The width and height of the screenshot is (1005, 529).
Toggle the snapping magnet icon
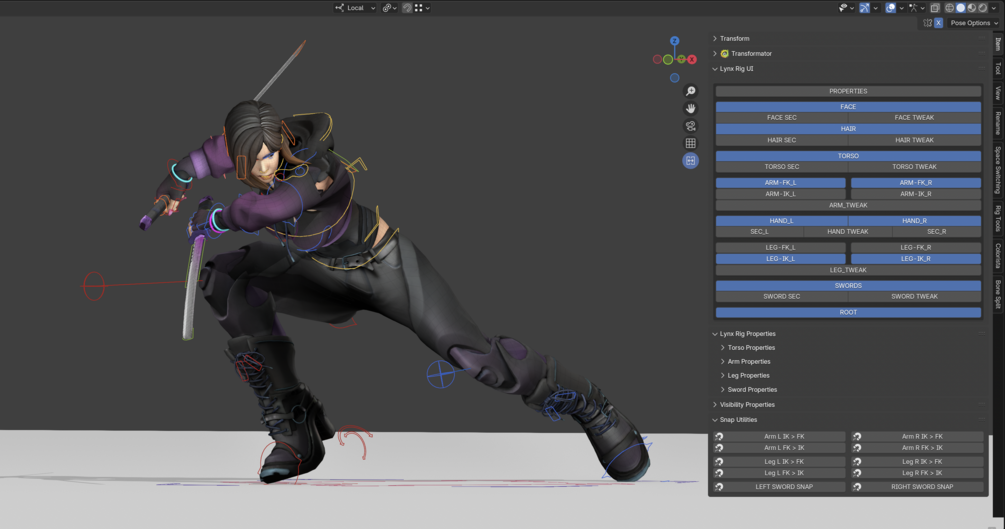(407, 8)
